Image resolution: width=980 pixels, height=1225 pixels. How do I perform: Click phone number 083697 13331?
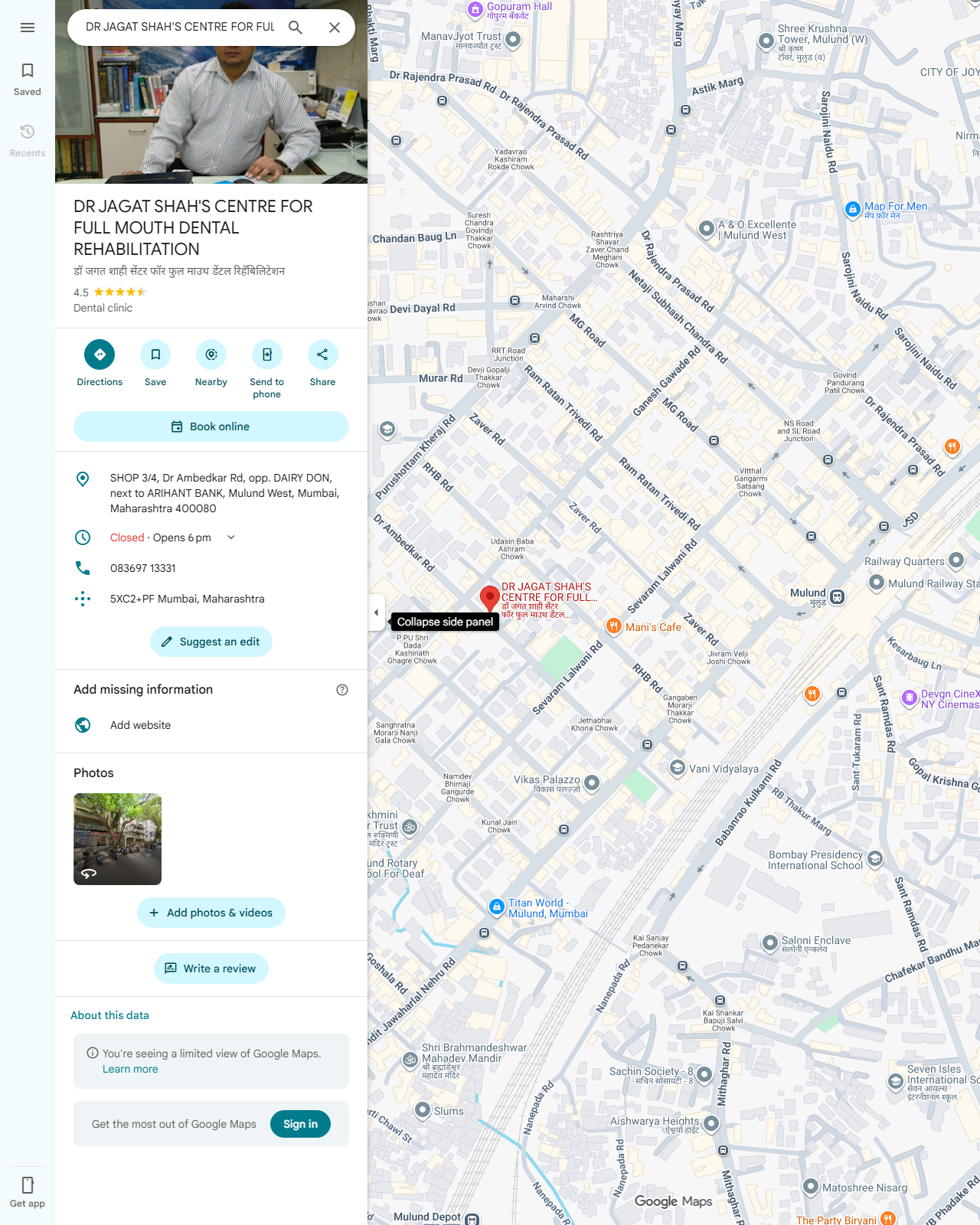(143, 568)
